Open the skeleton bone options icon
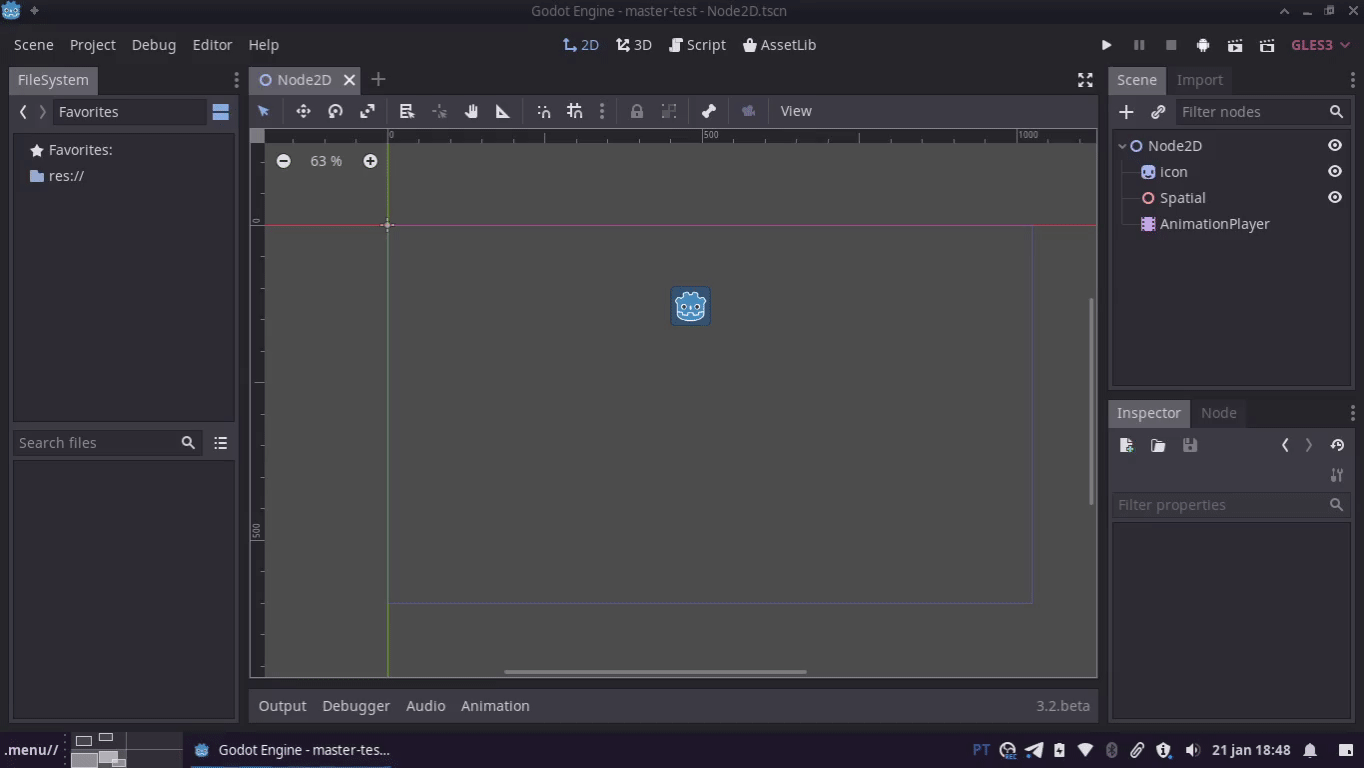 coord(709,111)
